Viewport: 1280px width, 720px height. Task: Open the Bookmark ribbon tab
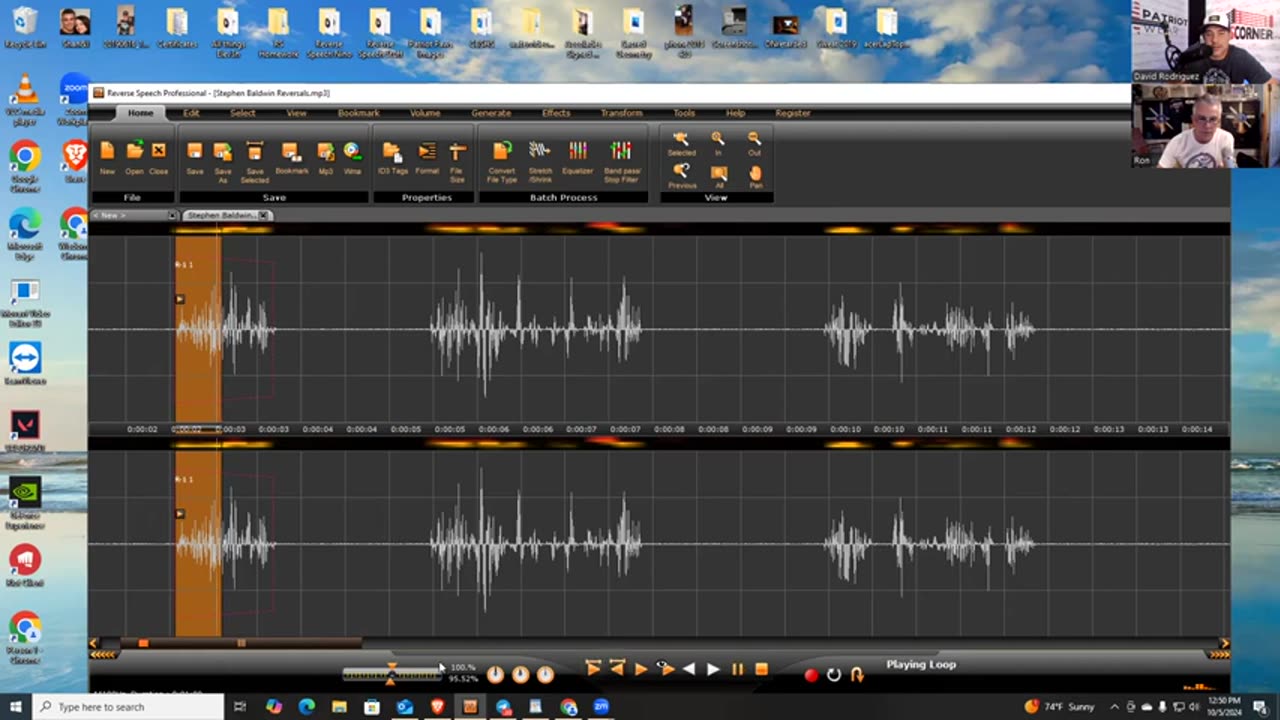pos(358,113)
